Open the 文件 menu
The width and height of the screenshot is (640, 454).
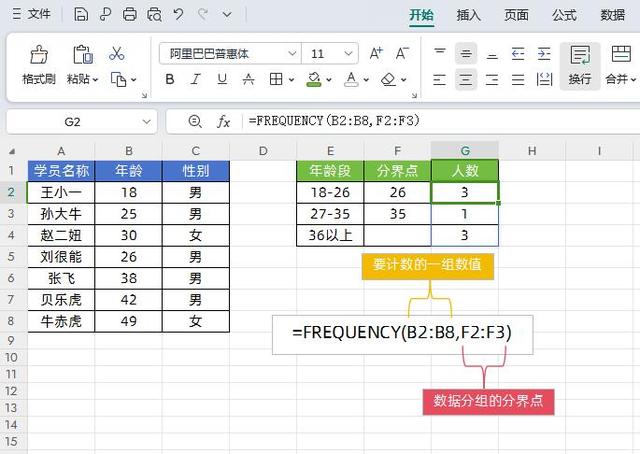pyautogui.click(x=32, y=14)
